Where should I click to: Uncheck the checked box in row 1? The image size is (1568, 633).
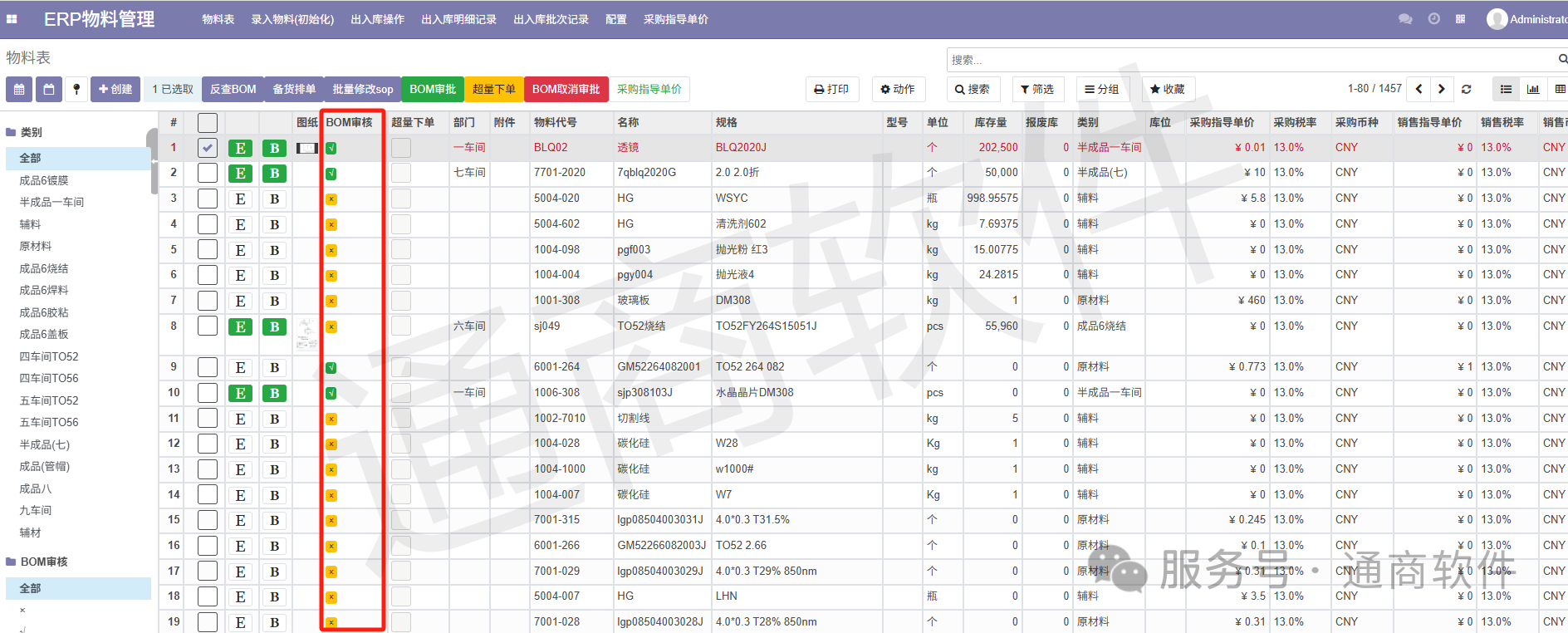tap(208, 148)
